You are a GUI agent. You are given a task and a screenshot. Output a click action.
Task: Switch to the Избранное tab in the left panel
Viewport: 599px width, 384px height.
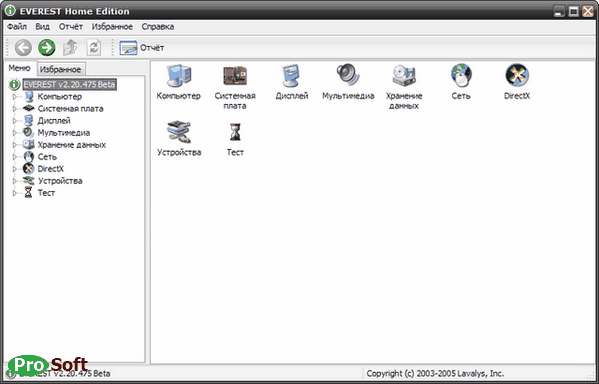tap(61, 69)
